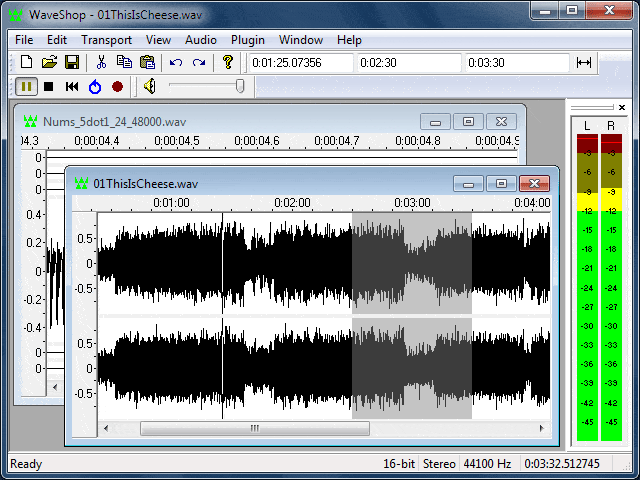The image size is (640, 480).
Task: Open the Transport menu
Action: tap(106, 40)
